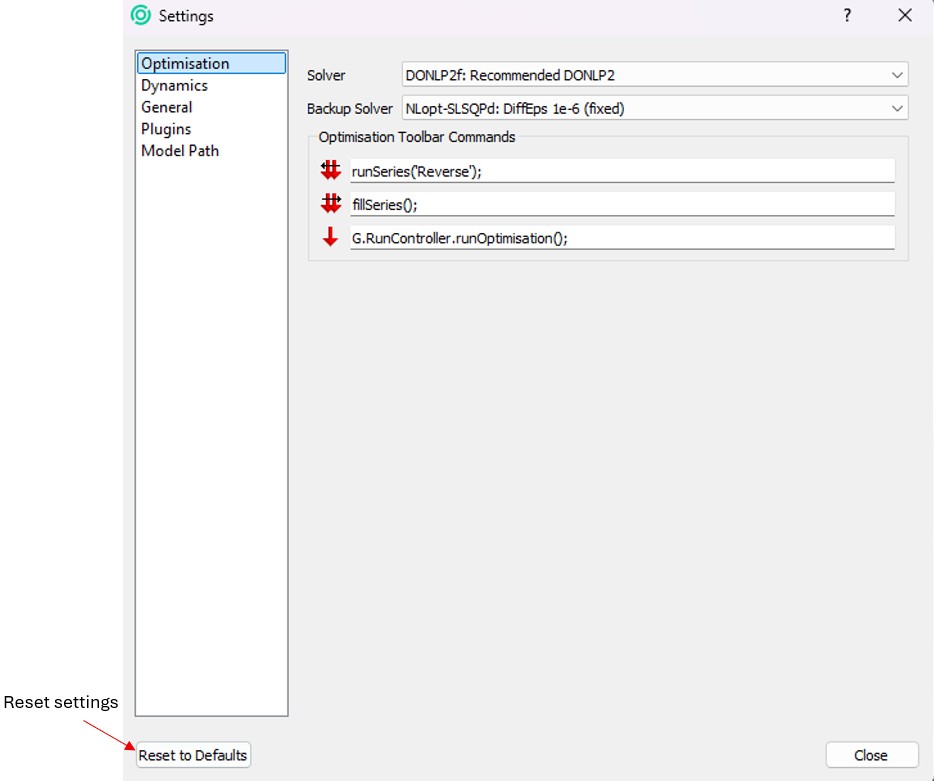Click the fill series icon beside fillSeries()
Screen dimensions: 934x781
330,204
